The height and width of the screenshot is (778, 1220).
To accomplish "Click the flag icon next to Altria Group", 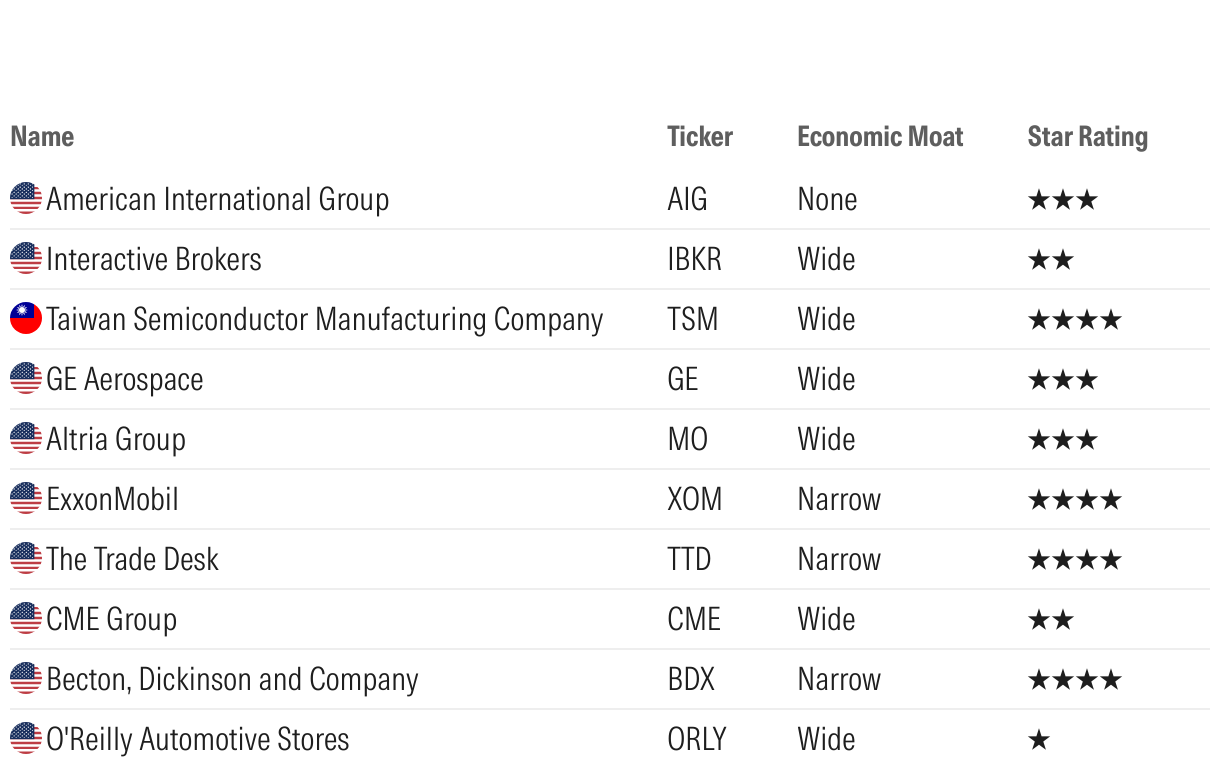I will [x=26, y=439].
